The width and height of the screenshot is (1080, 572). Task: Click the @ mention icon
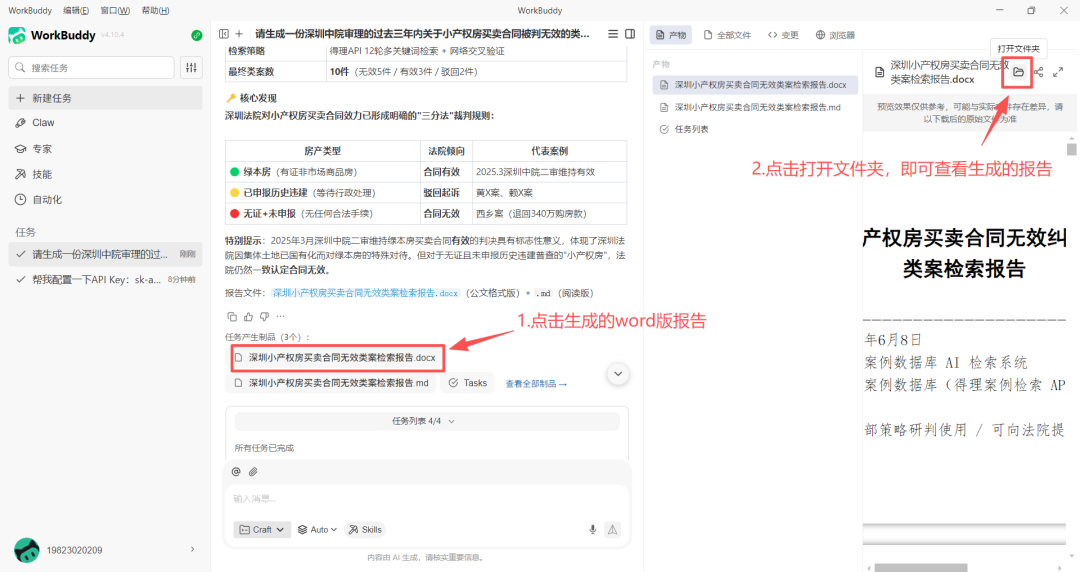pyautogui.click(x=236, y=471)
